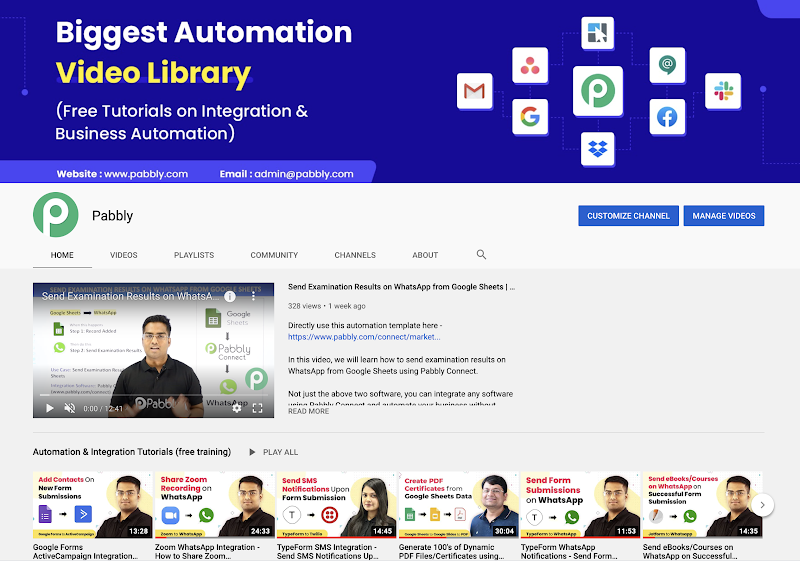Click Email : admin@pabbly.com in banner
800x562 pixels.
[286, 174]
